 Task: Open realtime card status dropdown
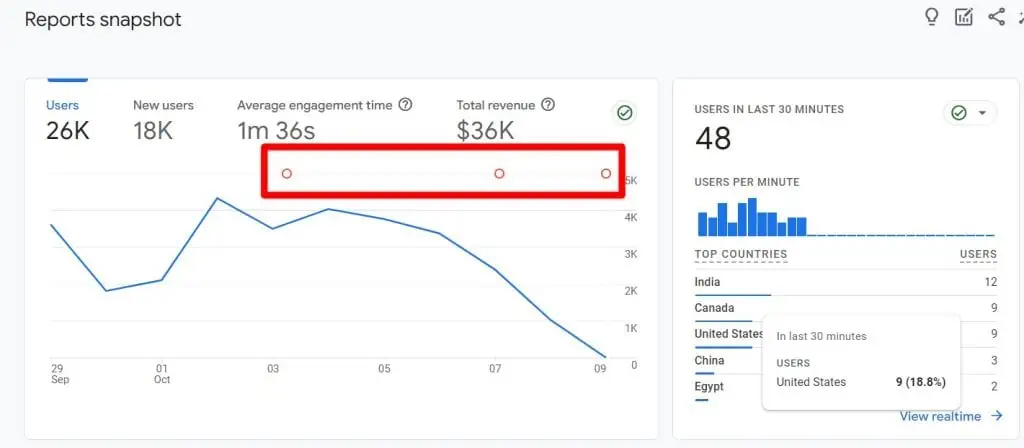click(970, 113)
